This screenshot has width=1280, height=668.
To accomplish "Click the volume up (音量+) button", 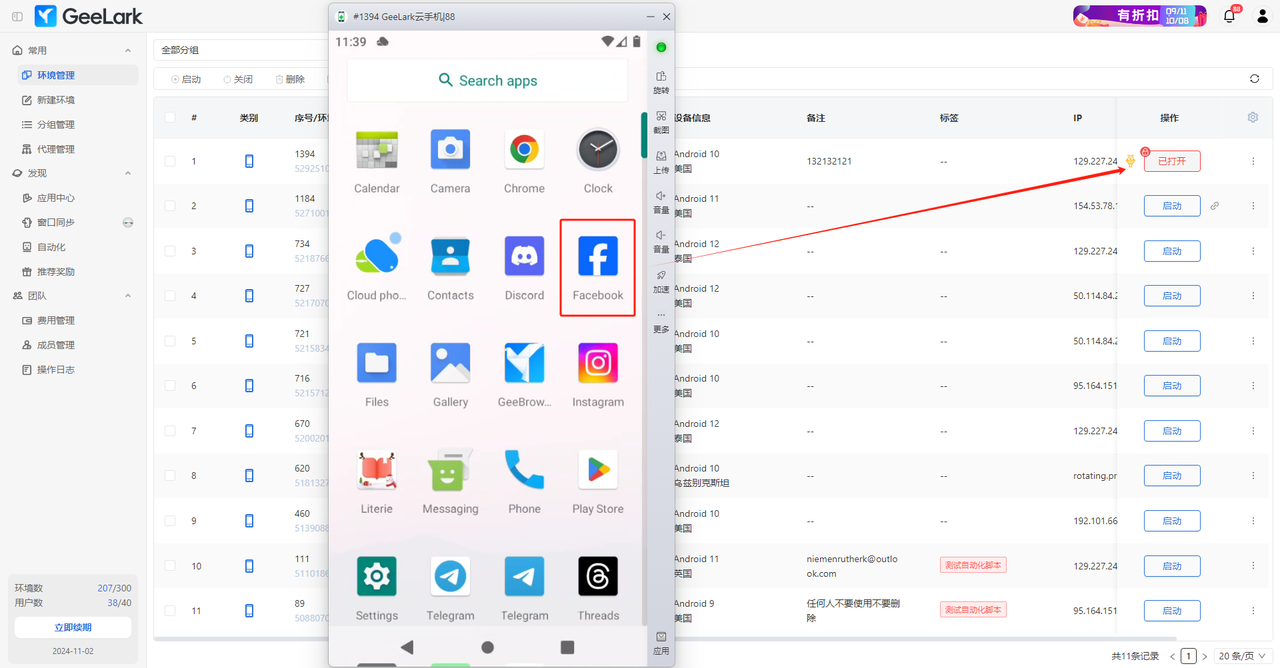I will (x=661, y=202).
